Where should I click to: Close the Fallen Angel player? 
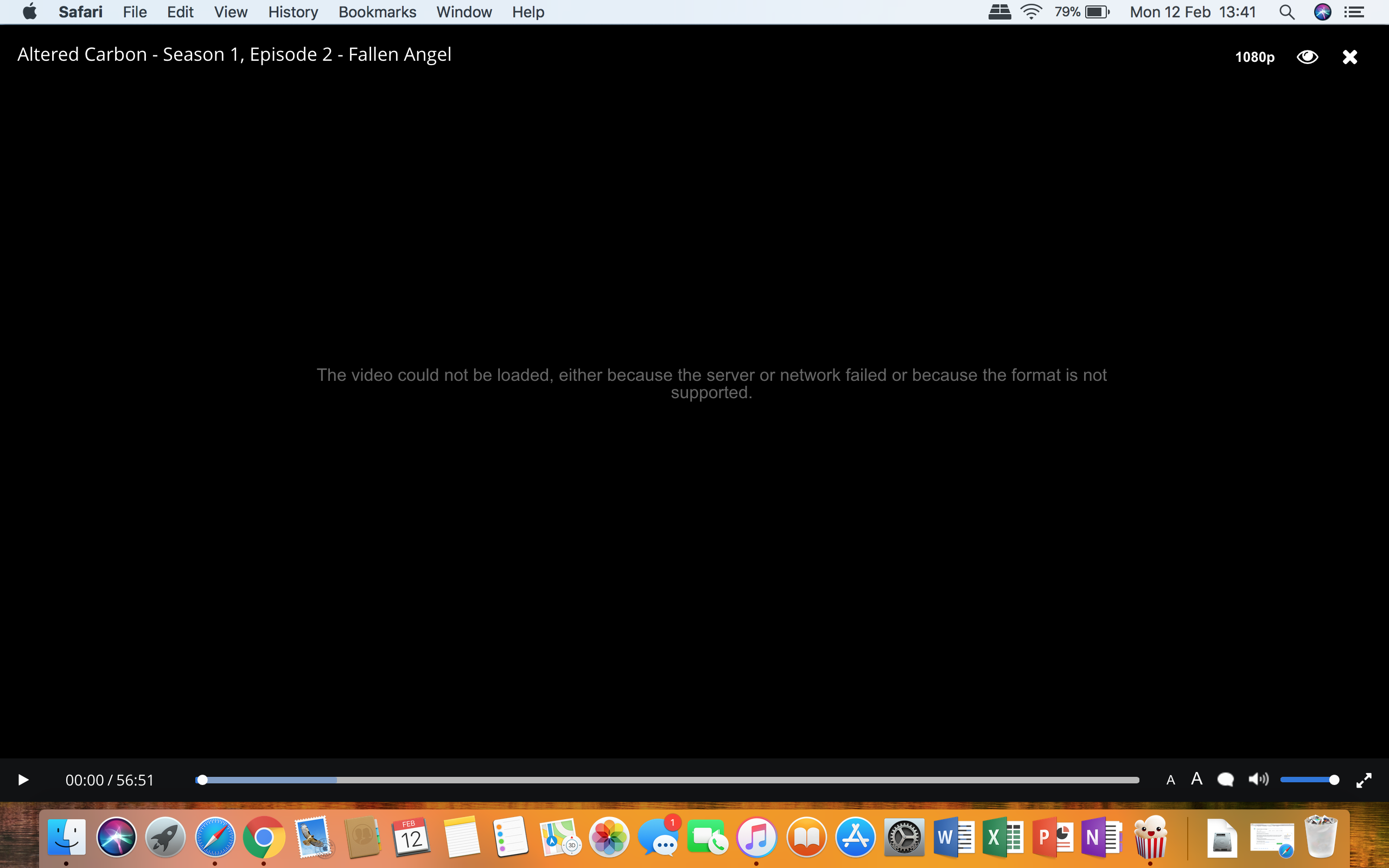[1349, 56]
